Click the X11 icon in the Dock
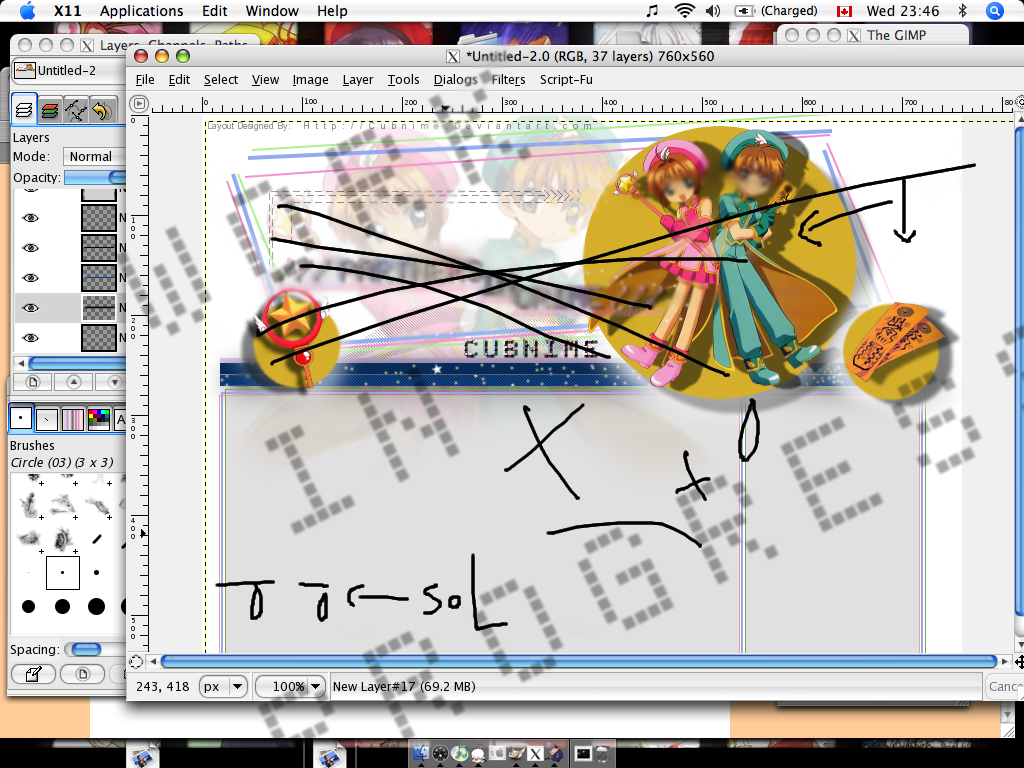 (536, 754)
